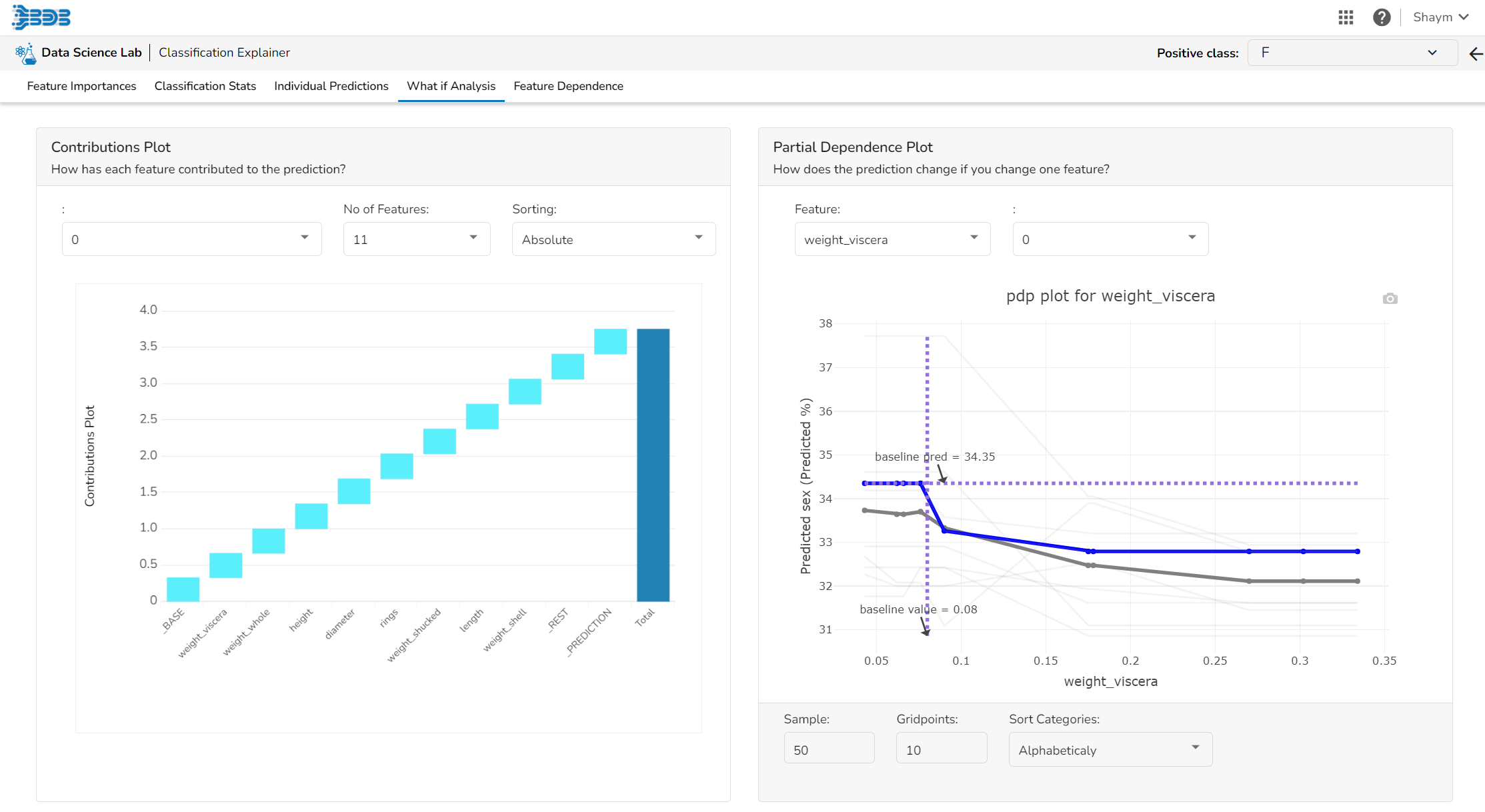This screenshot has width=1485, height=812.
Task: Click the help question mark icon
Action: point(1382,17)
